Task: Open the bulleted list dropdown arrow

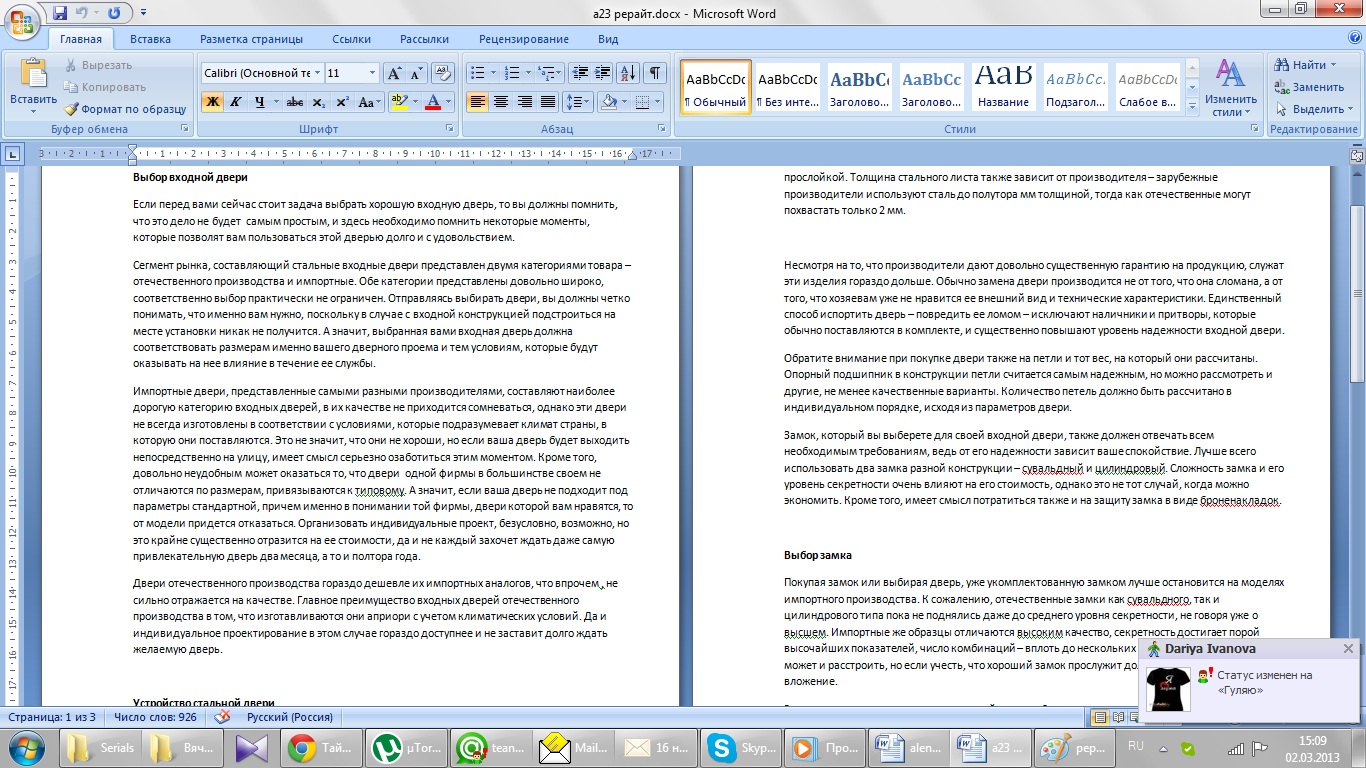Action: pyautogui.click(x=492, y=73)
